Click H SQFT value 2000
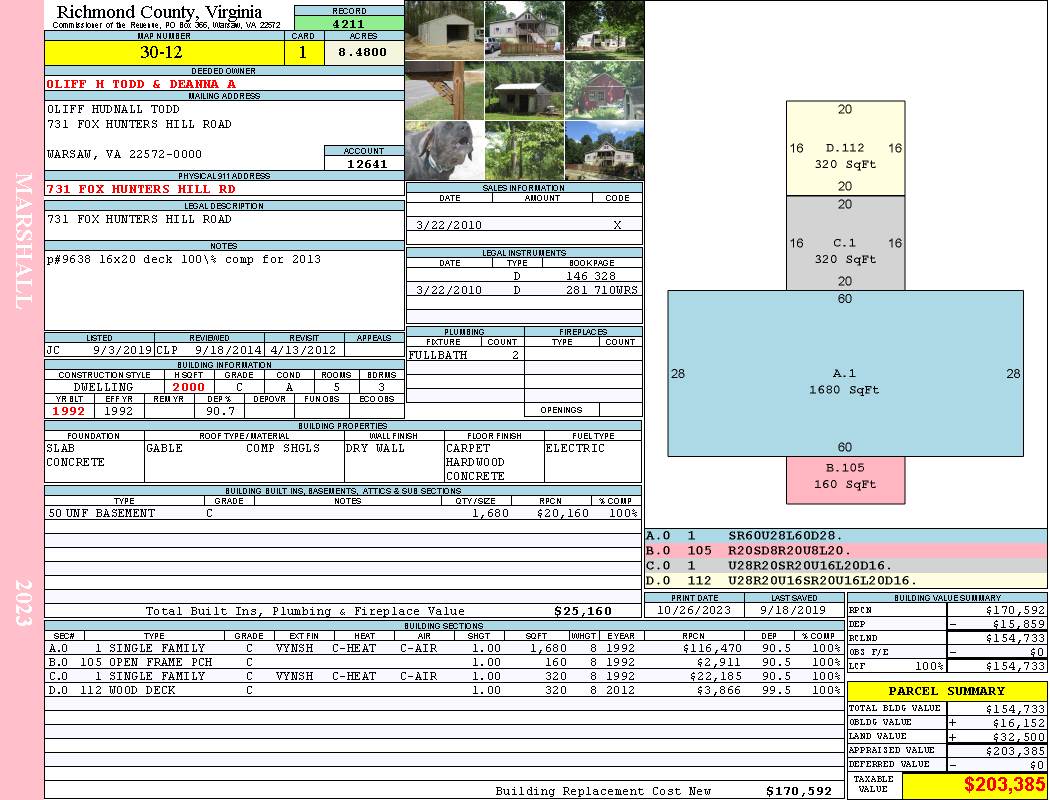 click(x=189, y=387)
